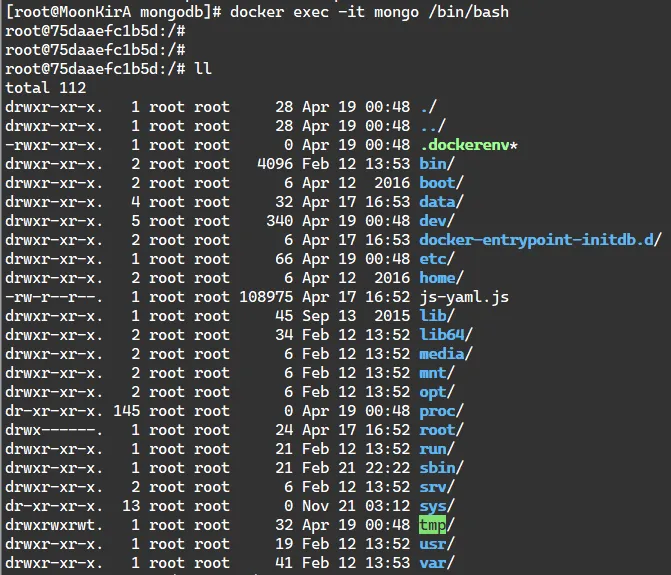Screen dimensions: 671x575
Task: Click the typed 'll' command
Action: (x=202, y=69)
